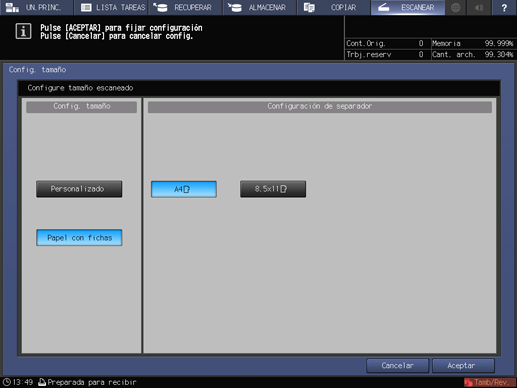Click the Config. tamaño column header in left panel

[82, 106]
